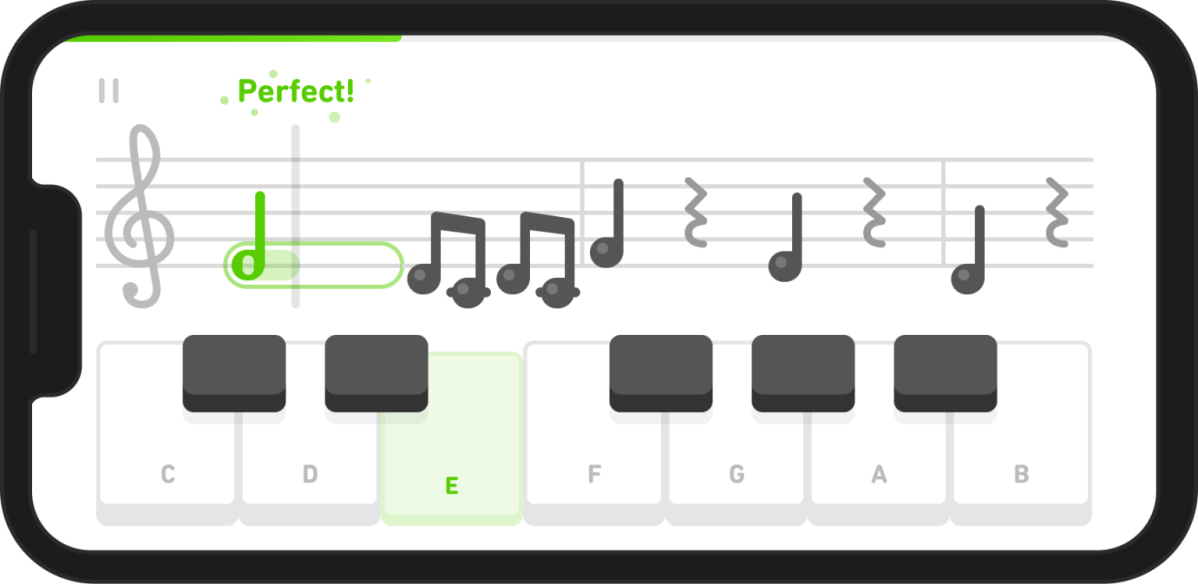Tap the green half note on the staff

click(x=250, y=235)
